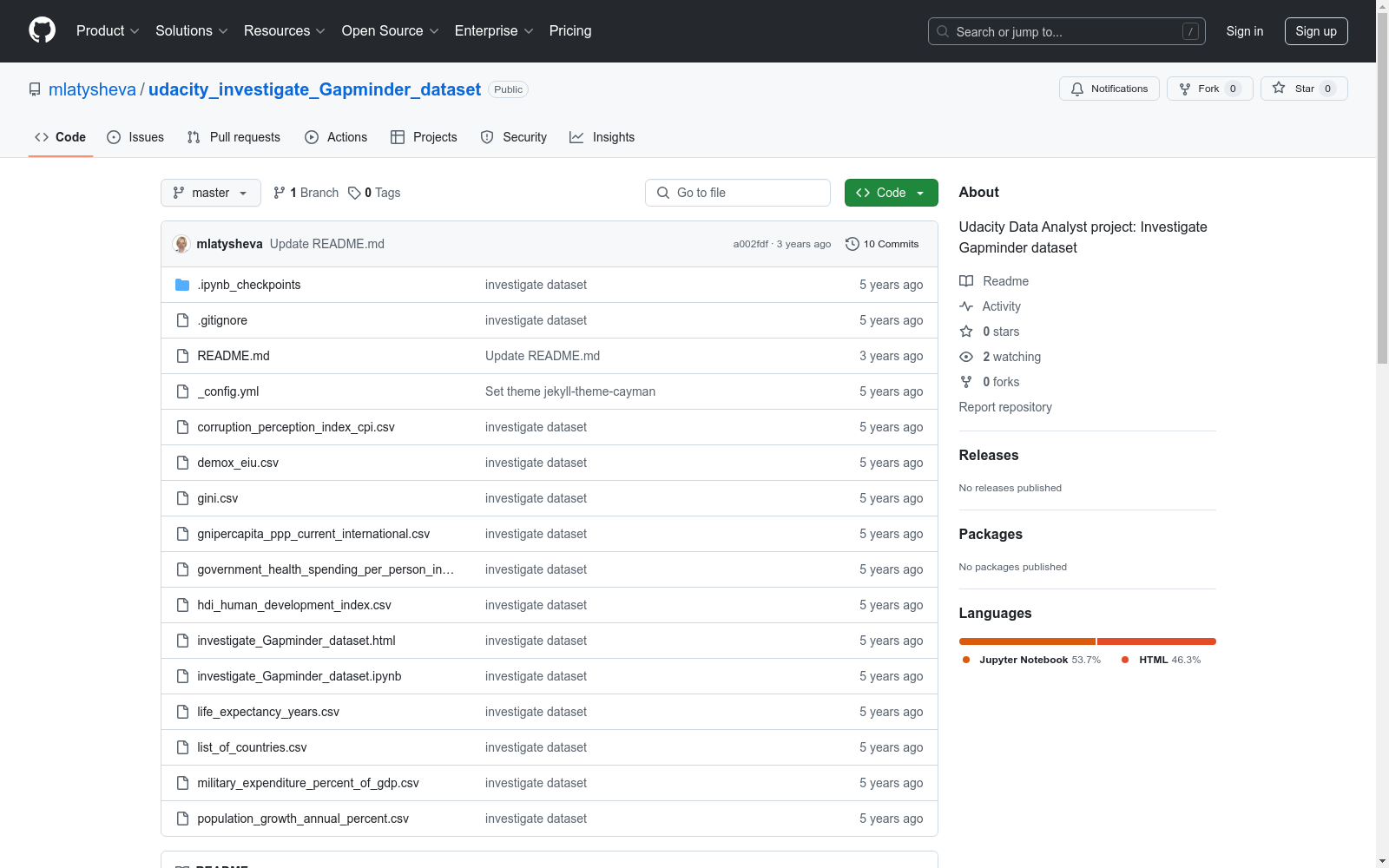1389x868 pixels.
Task: Focus the Go to file input
Action: pos(738,193)
